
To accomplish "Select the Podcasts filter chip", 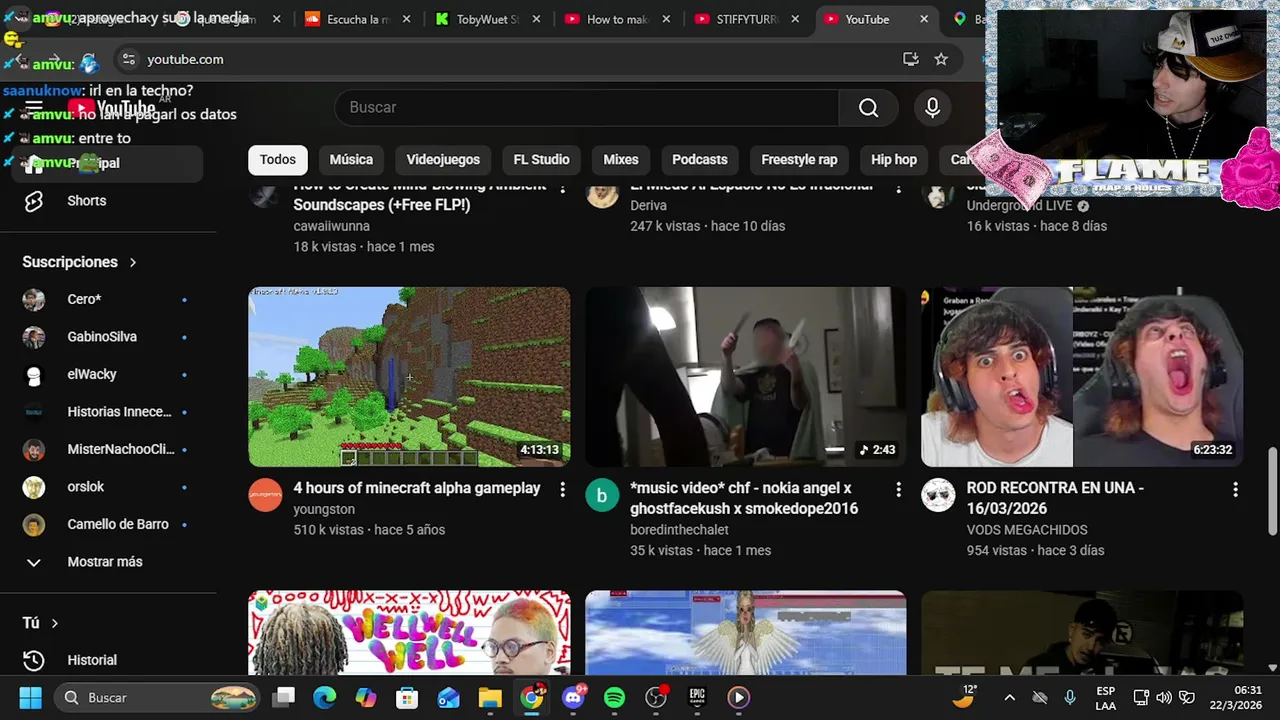I will (699, 160).
